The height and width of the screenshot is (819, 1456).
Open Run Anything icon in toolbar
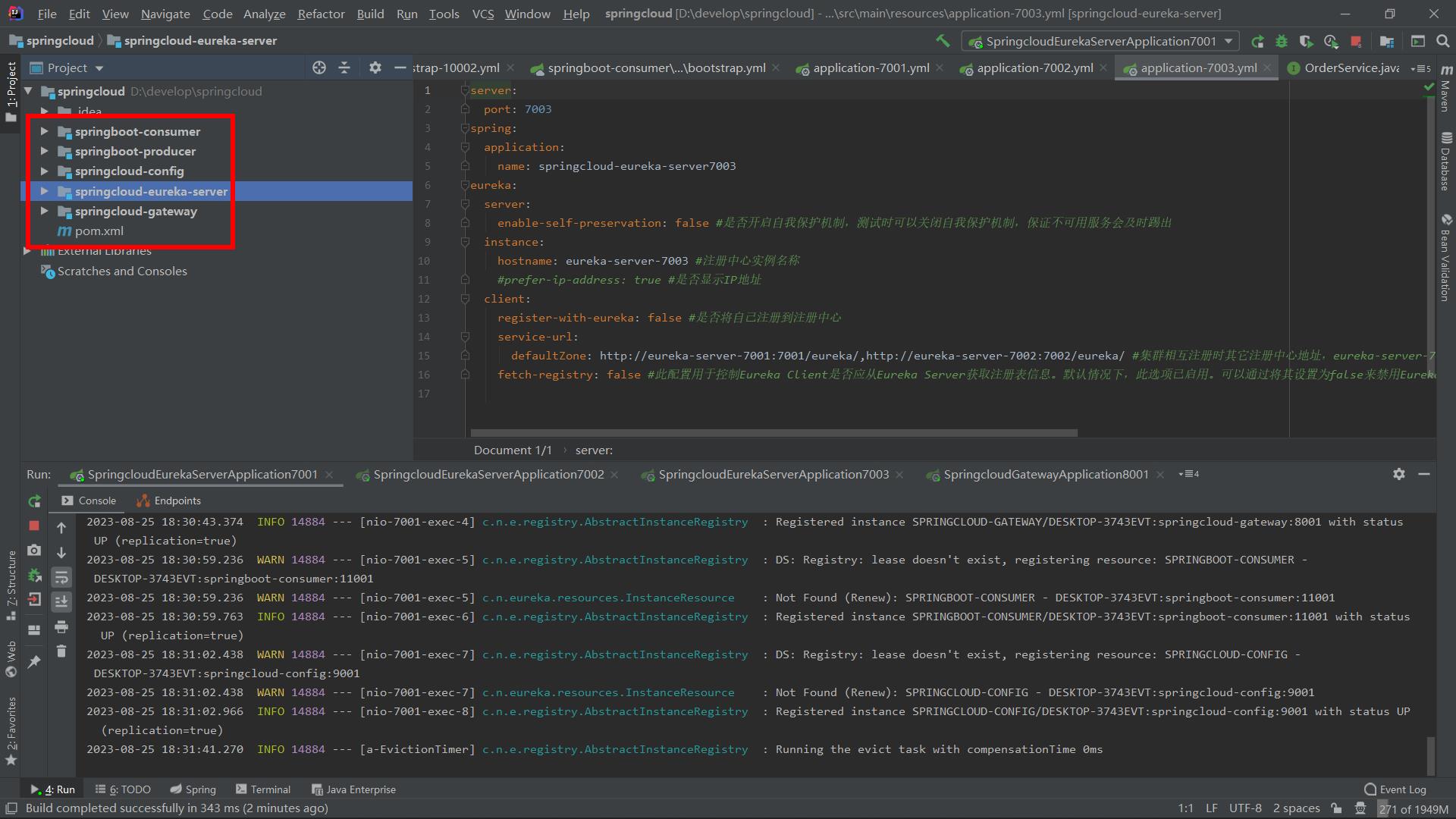click(x=1418, y=41)
